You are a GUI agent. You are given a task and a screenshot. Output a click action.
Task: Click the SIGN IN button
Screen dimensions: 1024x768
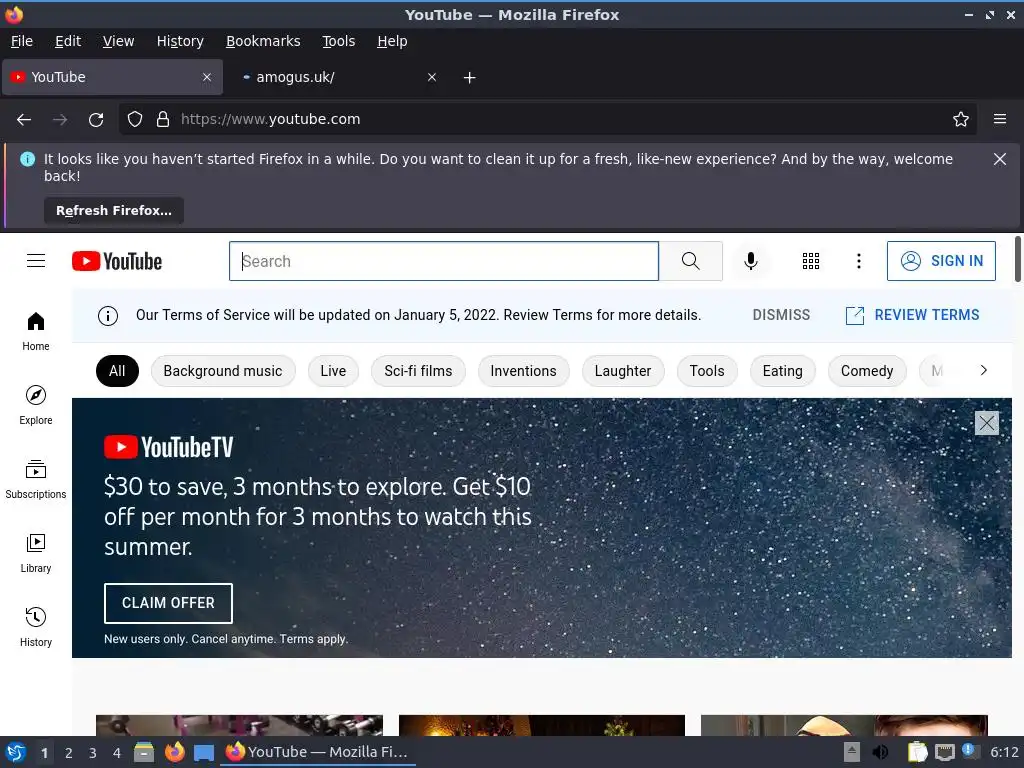coord(941,261)
